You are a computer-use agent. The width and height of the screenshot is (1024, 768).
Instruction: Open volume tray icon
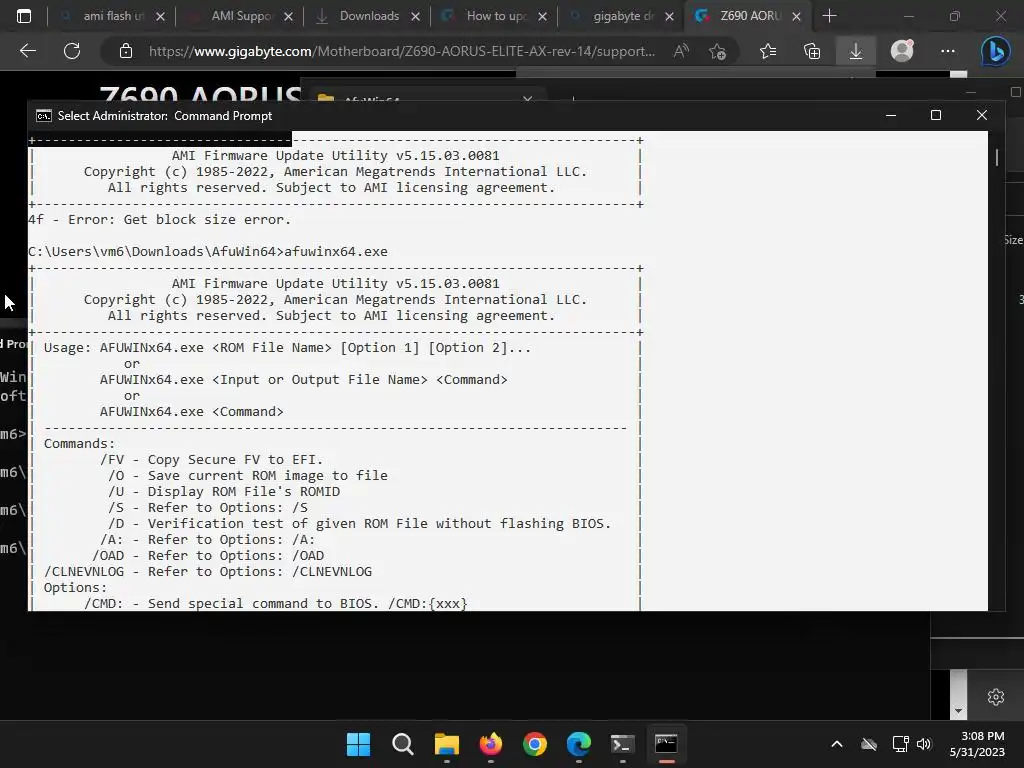pos(923,744)
